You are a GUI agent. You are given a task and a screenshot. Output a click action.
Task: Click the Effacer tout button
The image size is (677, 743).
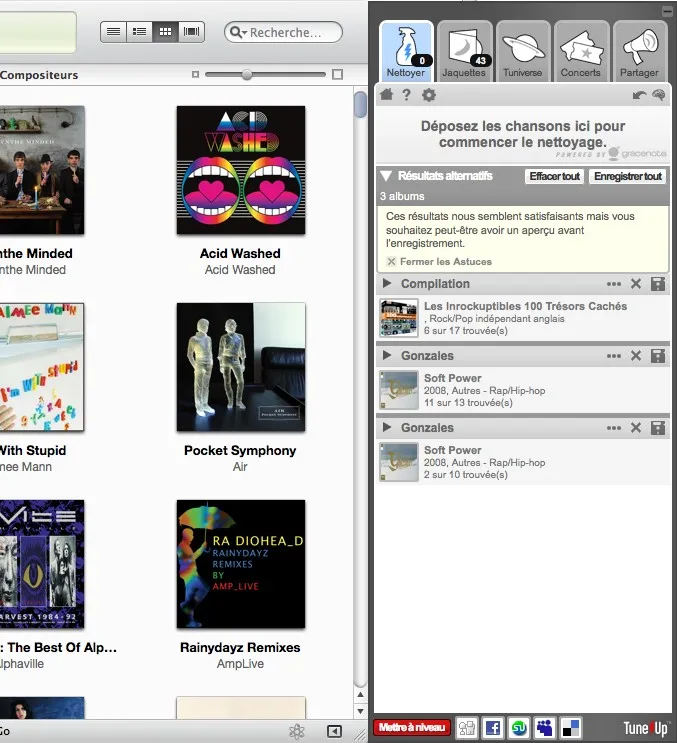pyautogui.click(x=555, y=176)
